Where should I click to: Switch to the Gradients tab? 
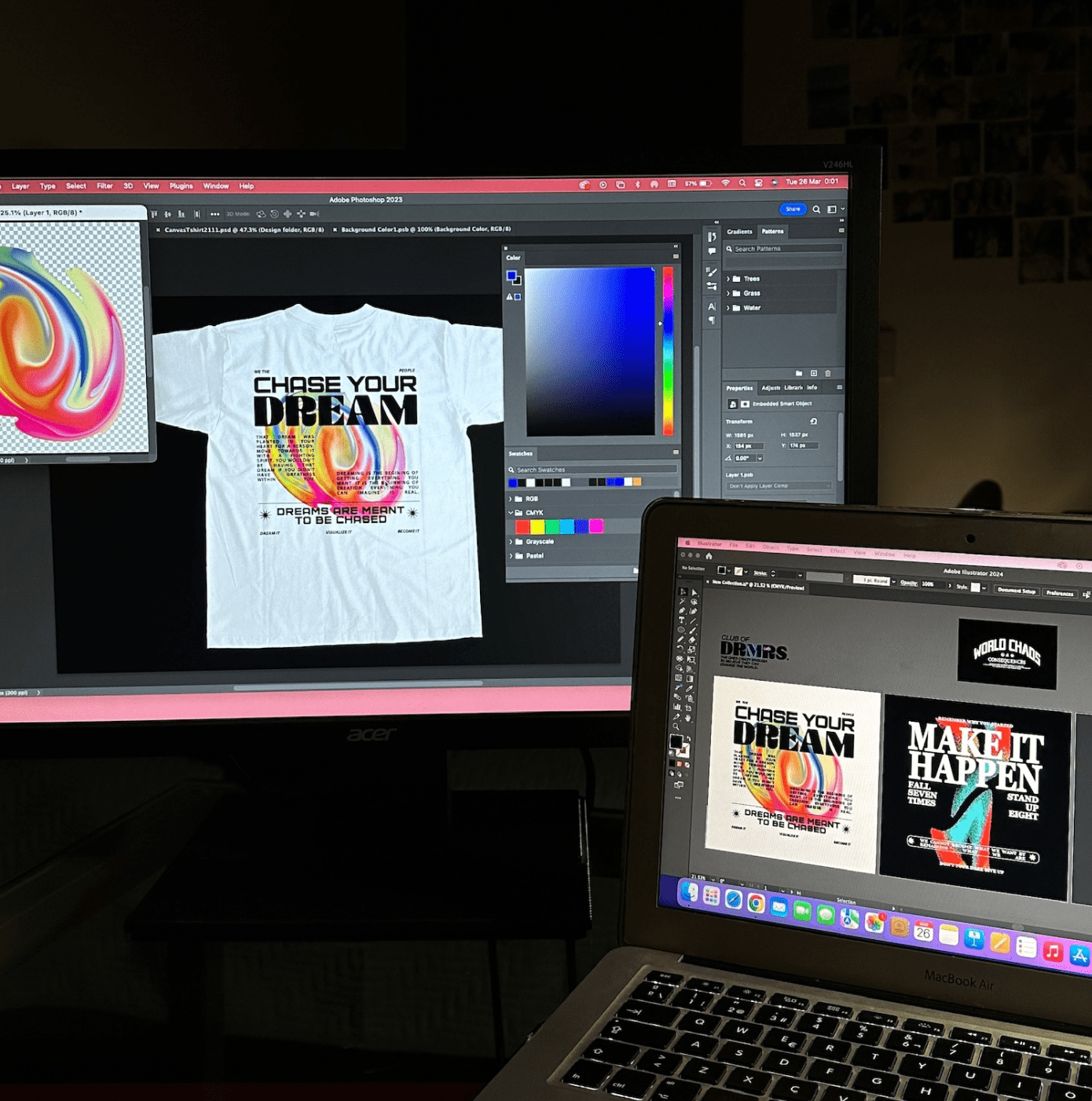click(739, 232)
